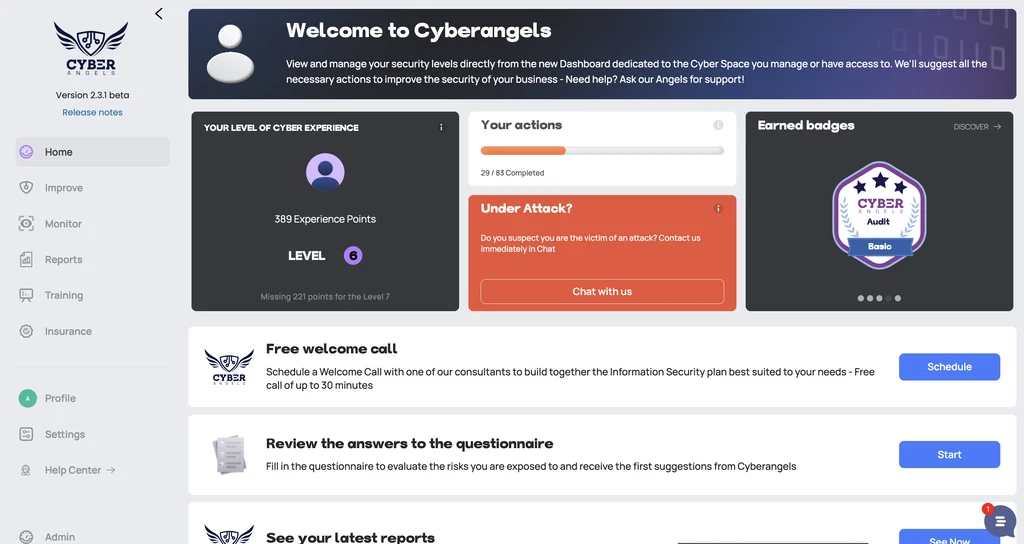
Task: Open the Home menu item
Action: [59, 152]
